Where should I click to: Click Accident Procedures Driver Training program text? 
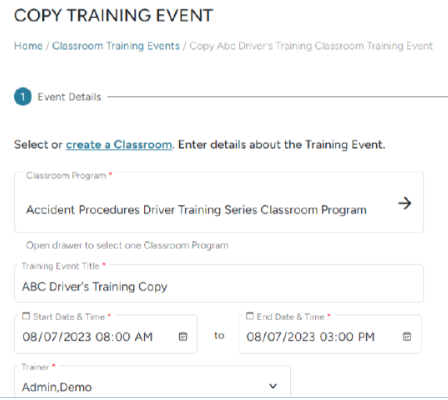click(x=196, y=210)
